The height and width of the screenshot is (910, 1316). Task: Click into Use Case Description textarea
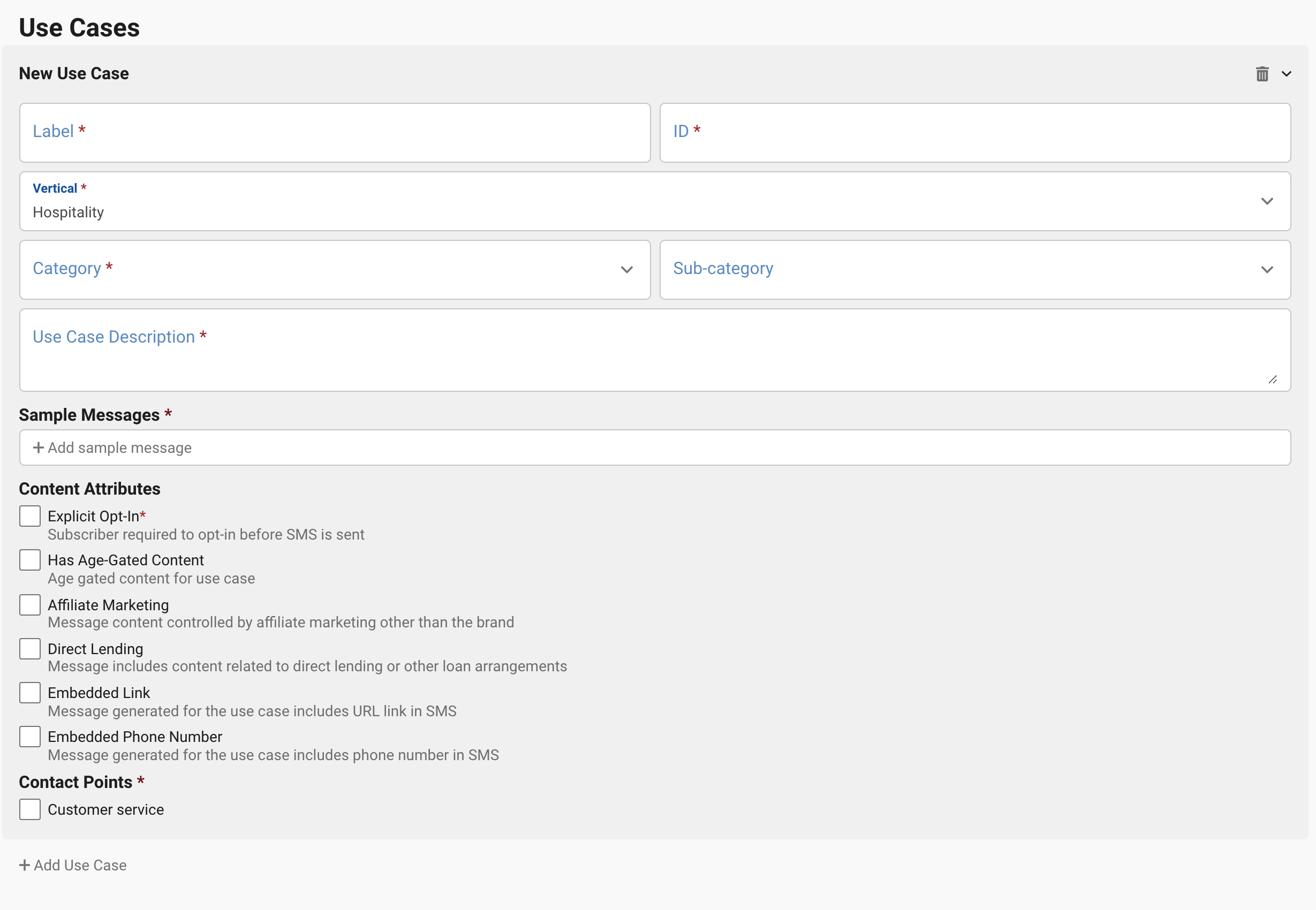[x=655, y=350]
